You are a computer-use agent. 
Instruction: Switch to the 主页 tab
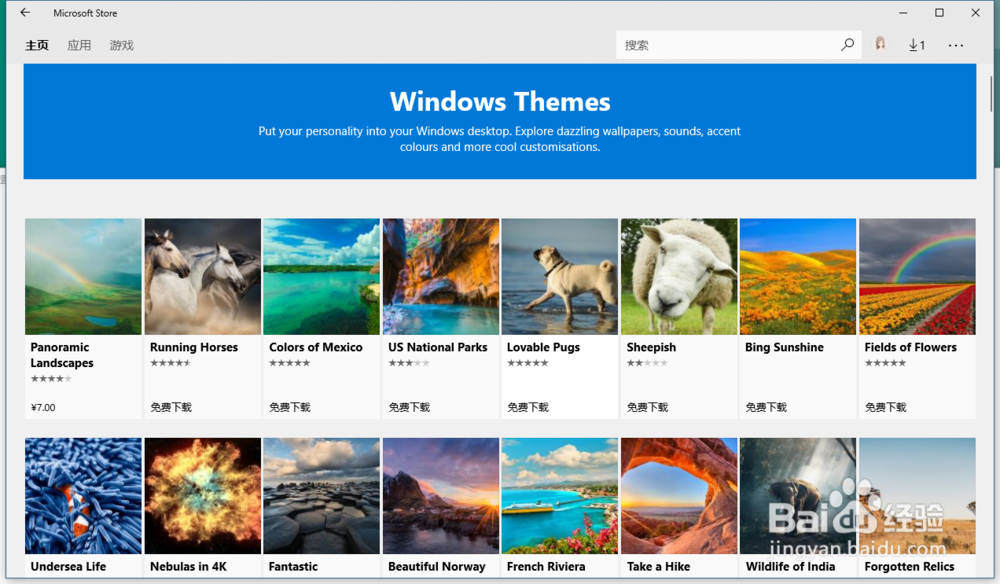pos(37,45)
